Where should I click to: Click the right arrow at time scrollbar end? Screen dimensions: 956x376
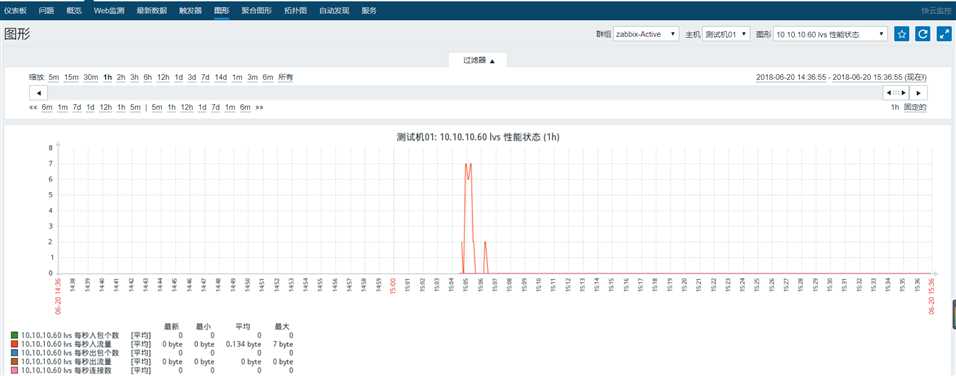click(x=918, y=93)
